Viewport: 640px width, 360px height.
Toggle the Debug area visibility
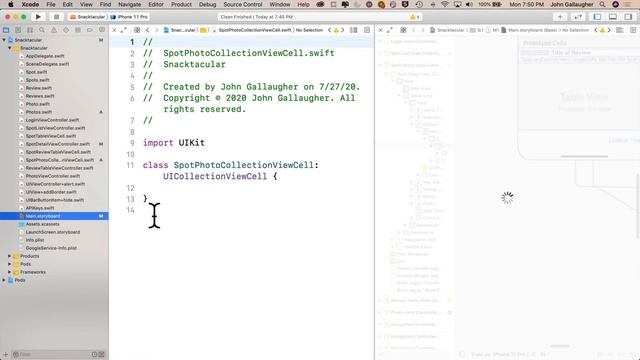coord(613,17)
